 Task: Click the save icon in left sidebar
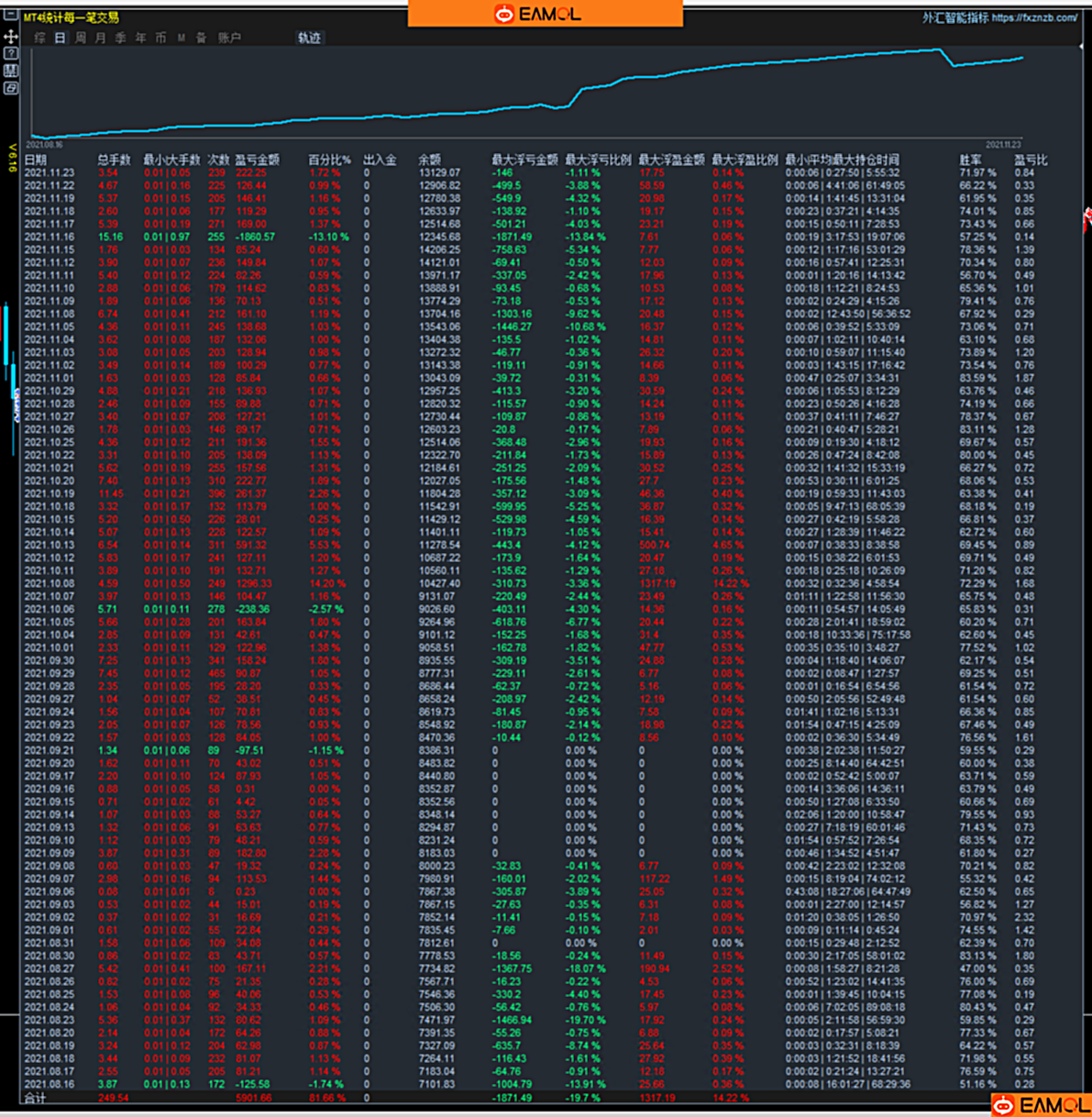pos(11,71)
